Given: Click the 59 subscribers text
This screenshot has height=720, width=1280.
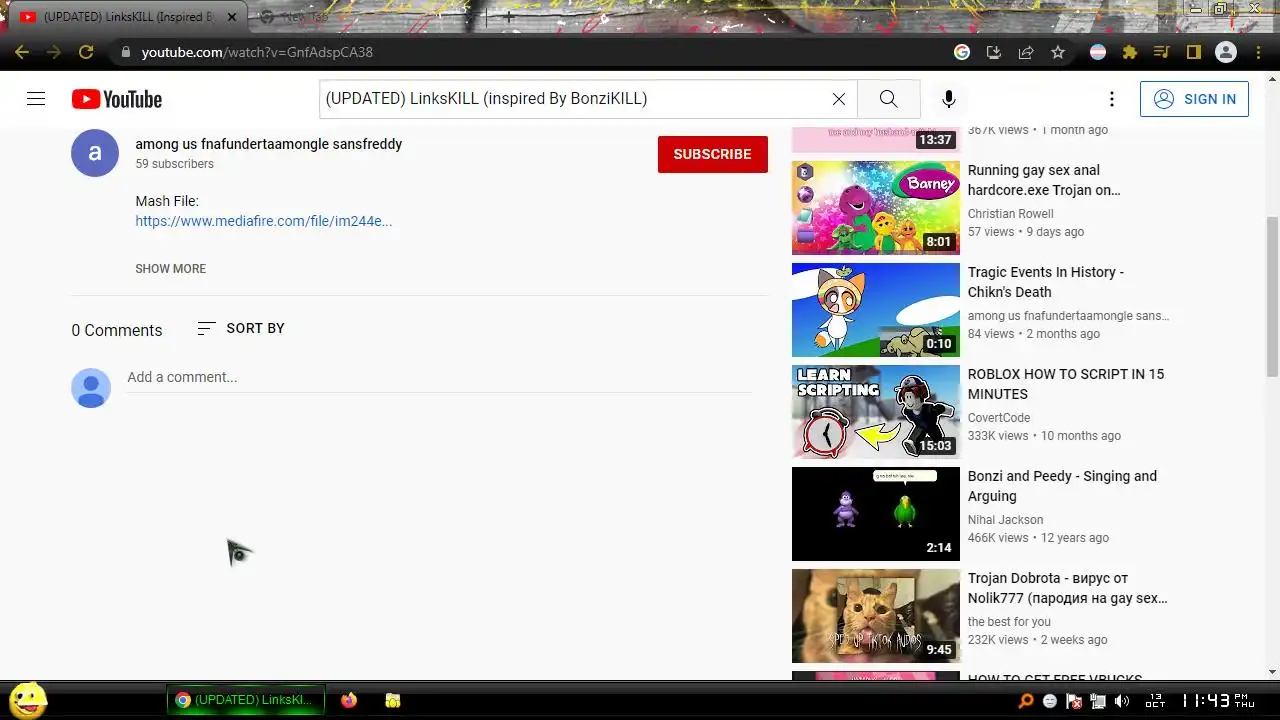Looking at the screenshot, I should pos(175,164).
